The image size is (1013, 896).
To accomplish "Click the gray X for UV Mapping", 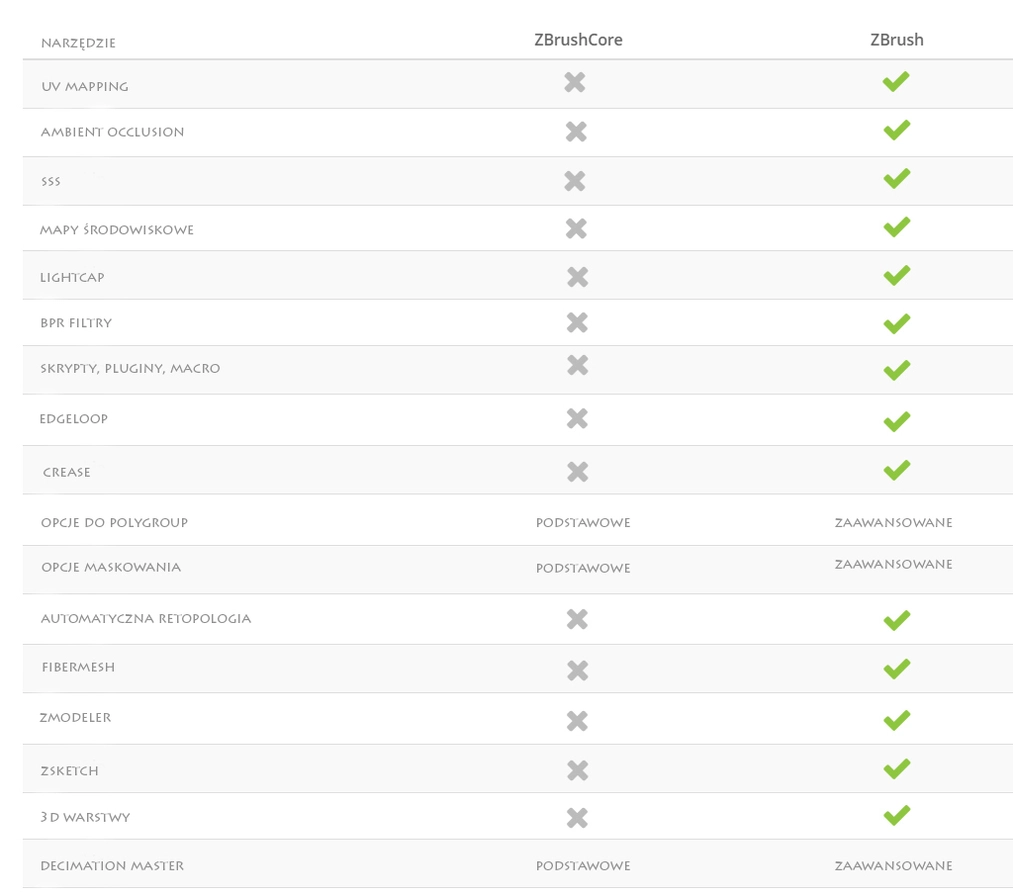I will tap(575, 83).
